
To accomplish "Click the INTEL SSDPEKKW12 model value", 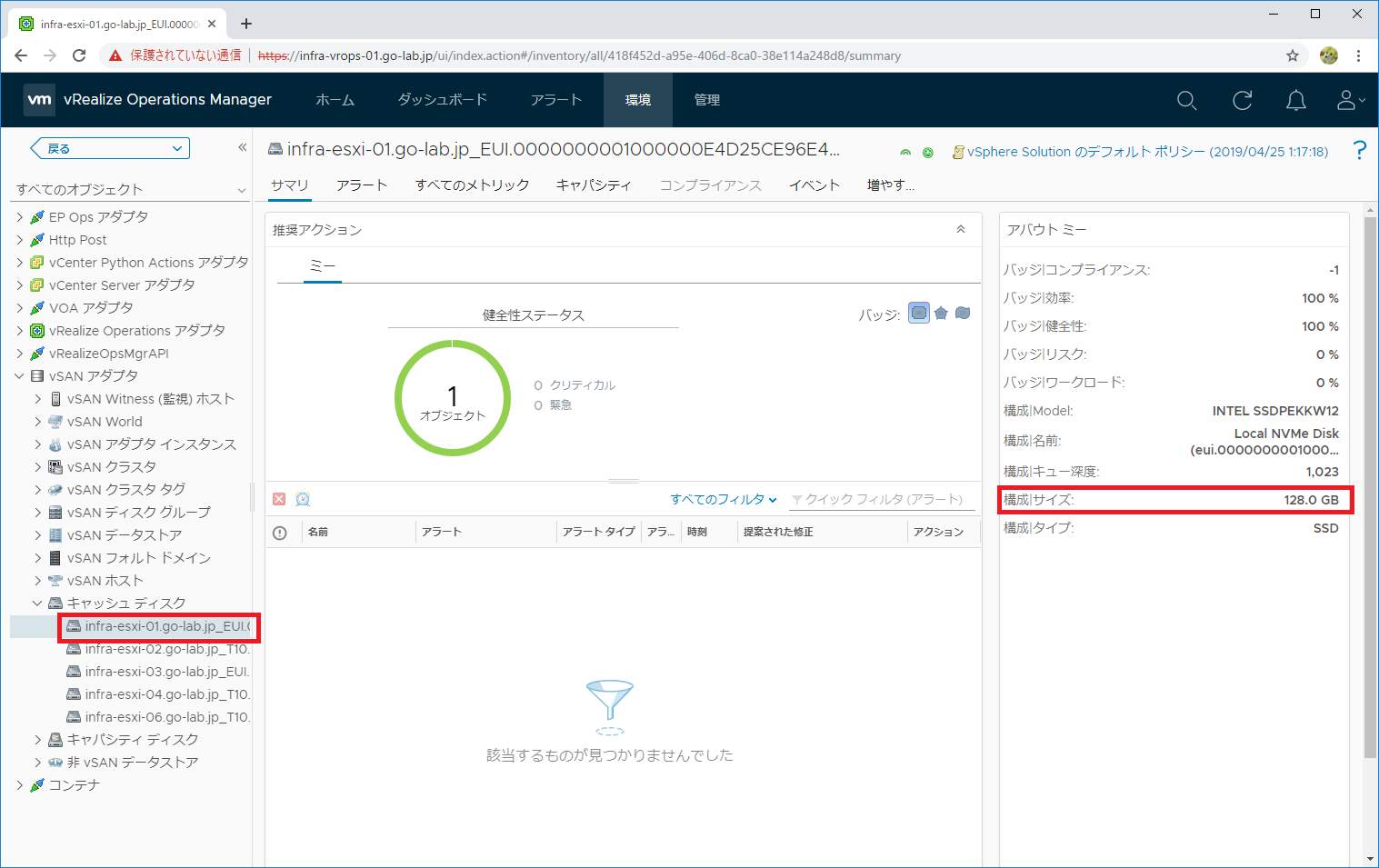I will pyautogui.click(x=1275, y=411).
